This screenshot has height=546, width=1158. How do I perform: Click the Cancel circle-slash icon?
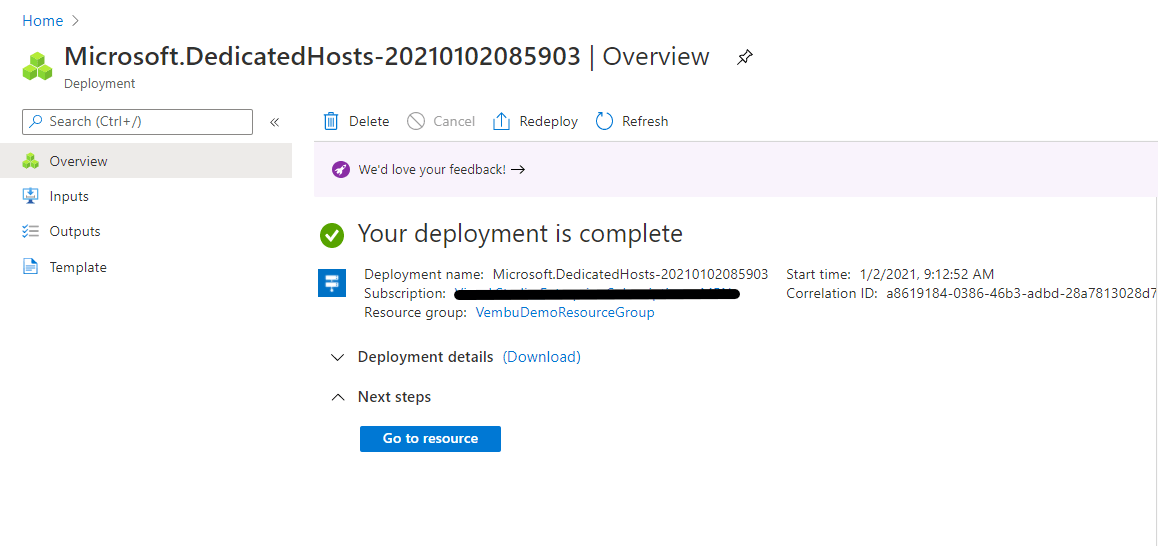click(x=416, y=121)
